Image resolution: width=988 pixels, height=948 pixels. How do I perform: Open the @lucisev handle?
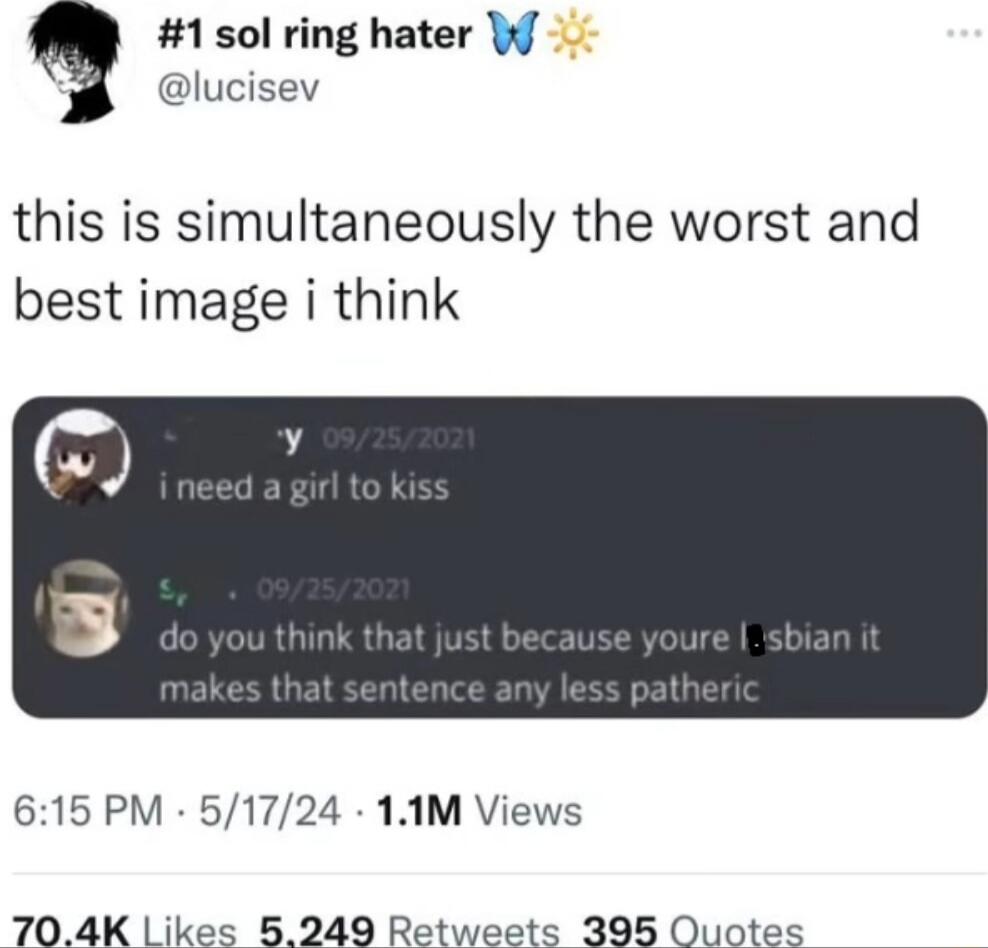(x=240, y=90)
